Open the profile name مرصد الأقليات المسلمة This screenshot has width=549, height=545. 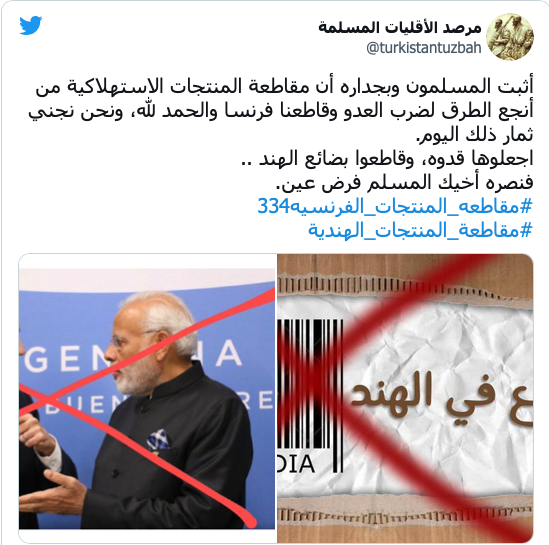pyautogui.click(x=400, y=27)
